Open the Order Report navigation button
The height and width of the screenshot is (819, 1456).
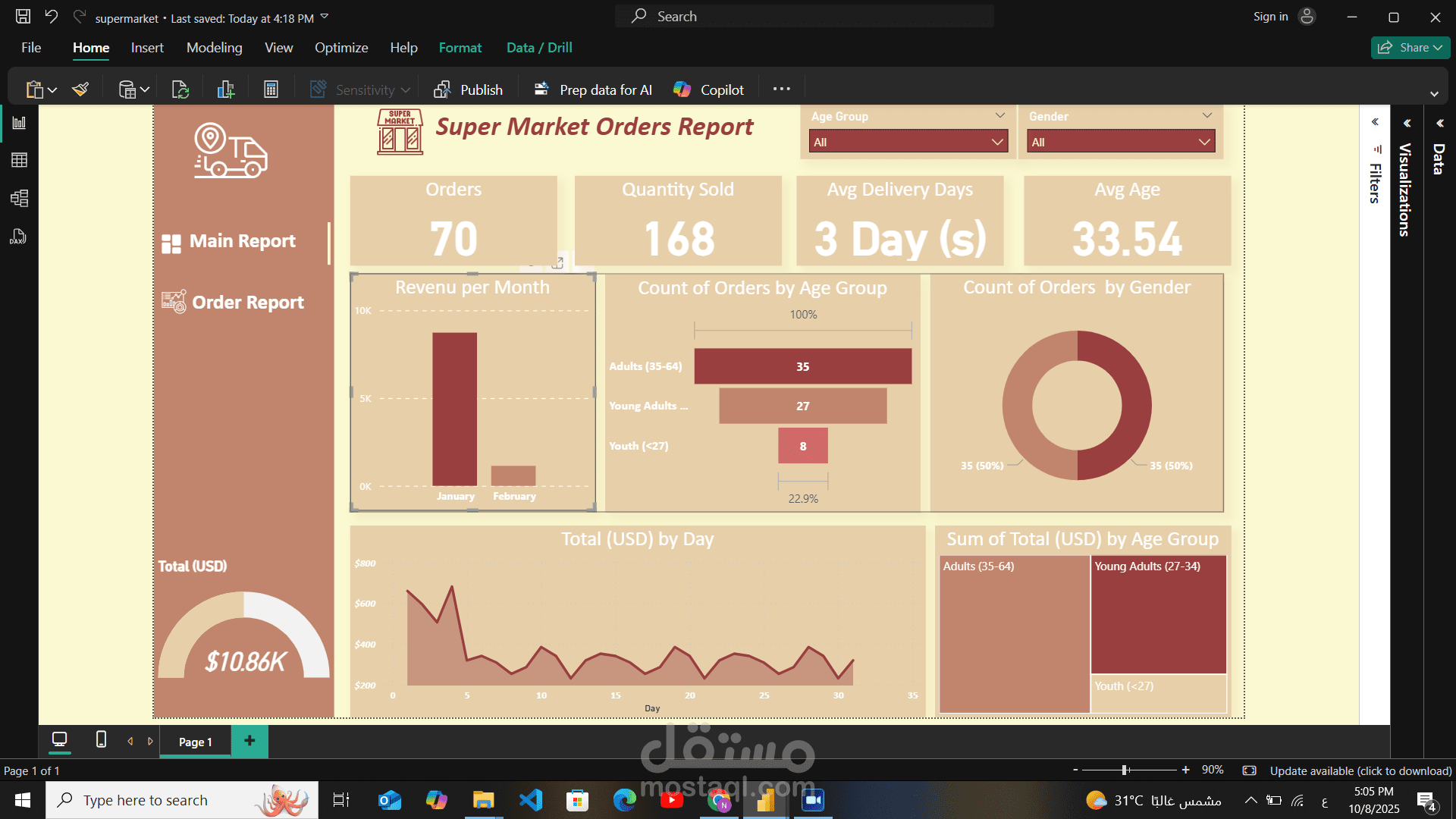click(x=233, y=302)
